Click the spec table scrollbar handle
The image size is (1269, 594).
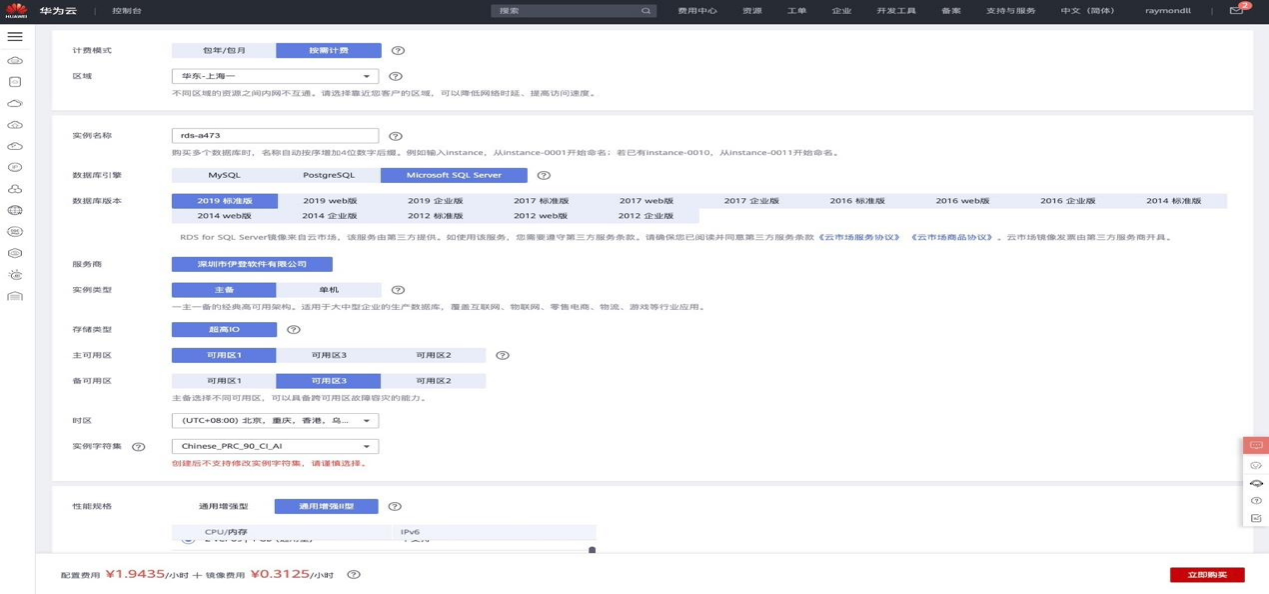point(592,549)
